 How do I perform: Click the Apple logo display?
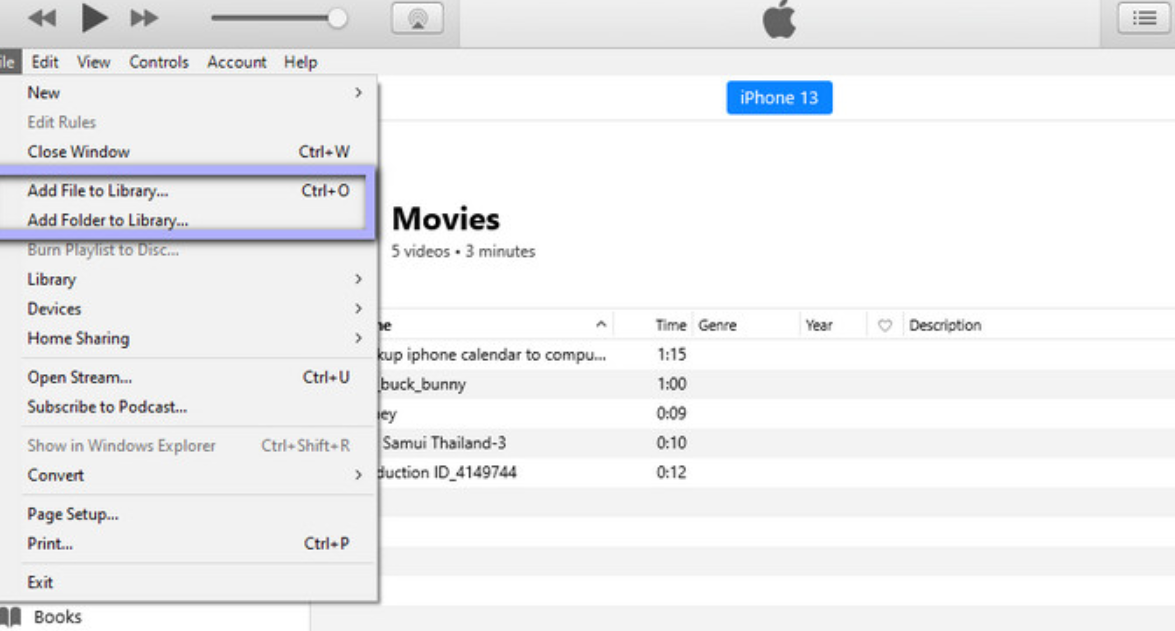tap(779, 19)
